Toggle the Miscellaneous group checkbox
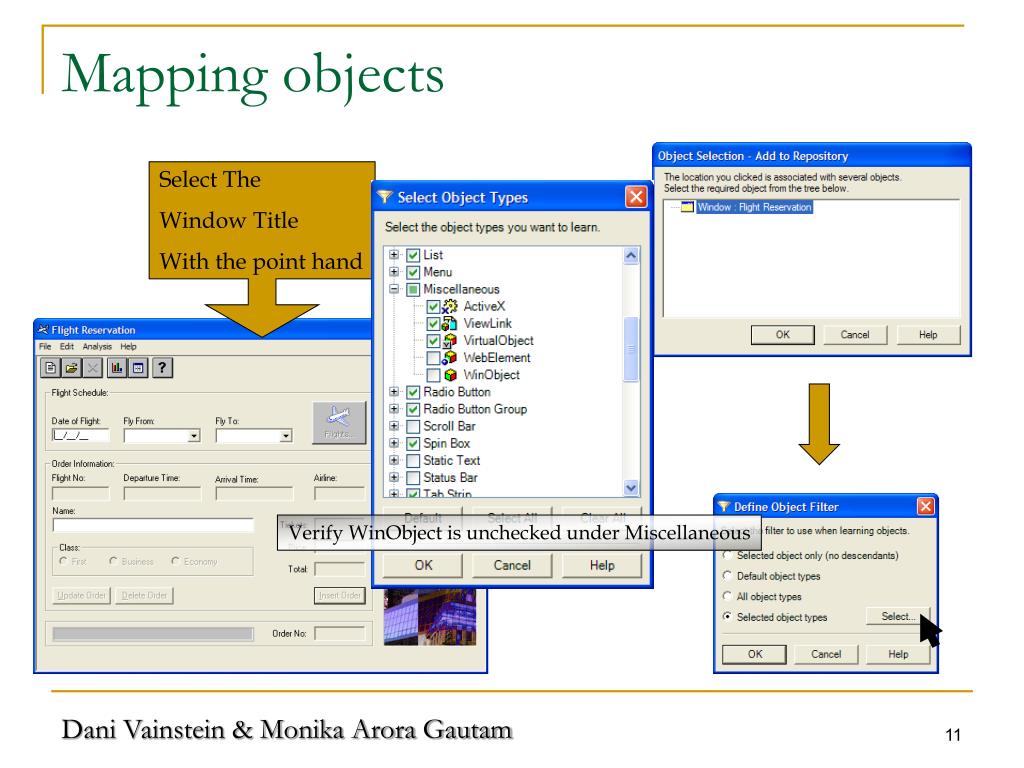This screenshot has height=768, width=1024. pyautogui.click(x=413, y=289)
